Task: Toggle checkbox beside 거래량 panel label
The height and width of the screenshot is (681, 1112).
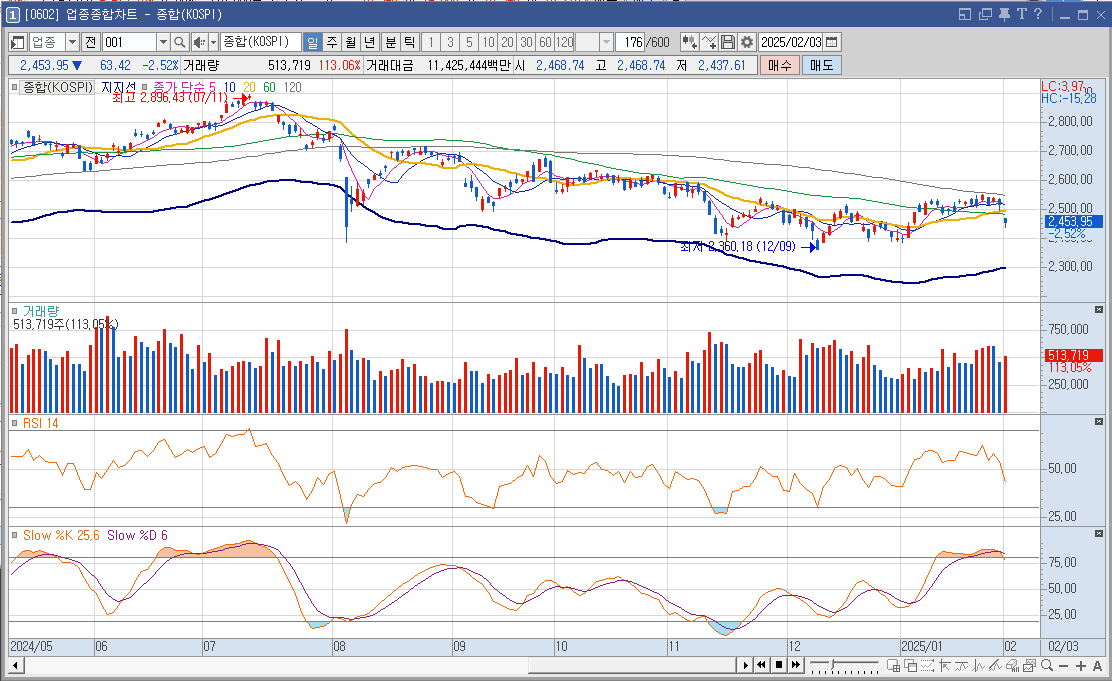Action: [14, 311]
